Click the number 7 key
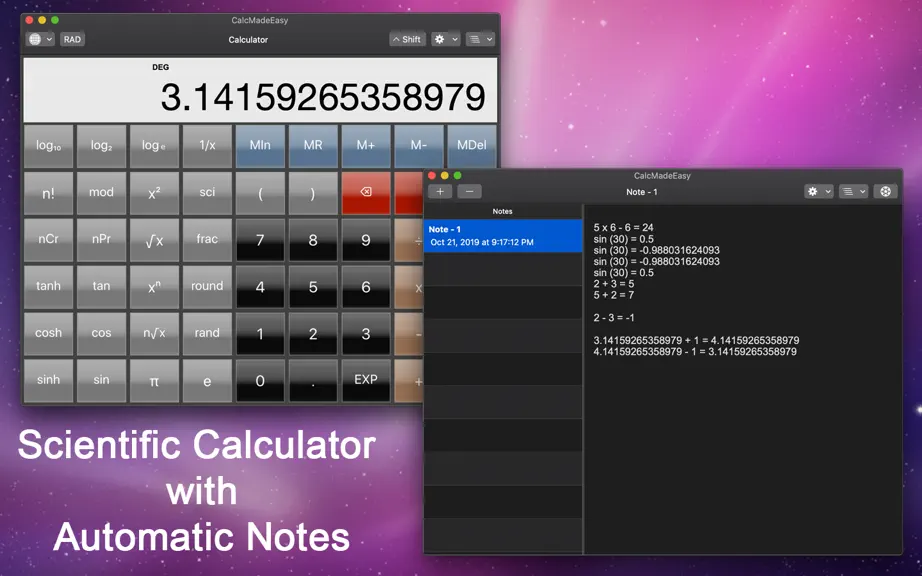Viewport: 922px width, 576px height. coord(260,240)
